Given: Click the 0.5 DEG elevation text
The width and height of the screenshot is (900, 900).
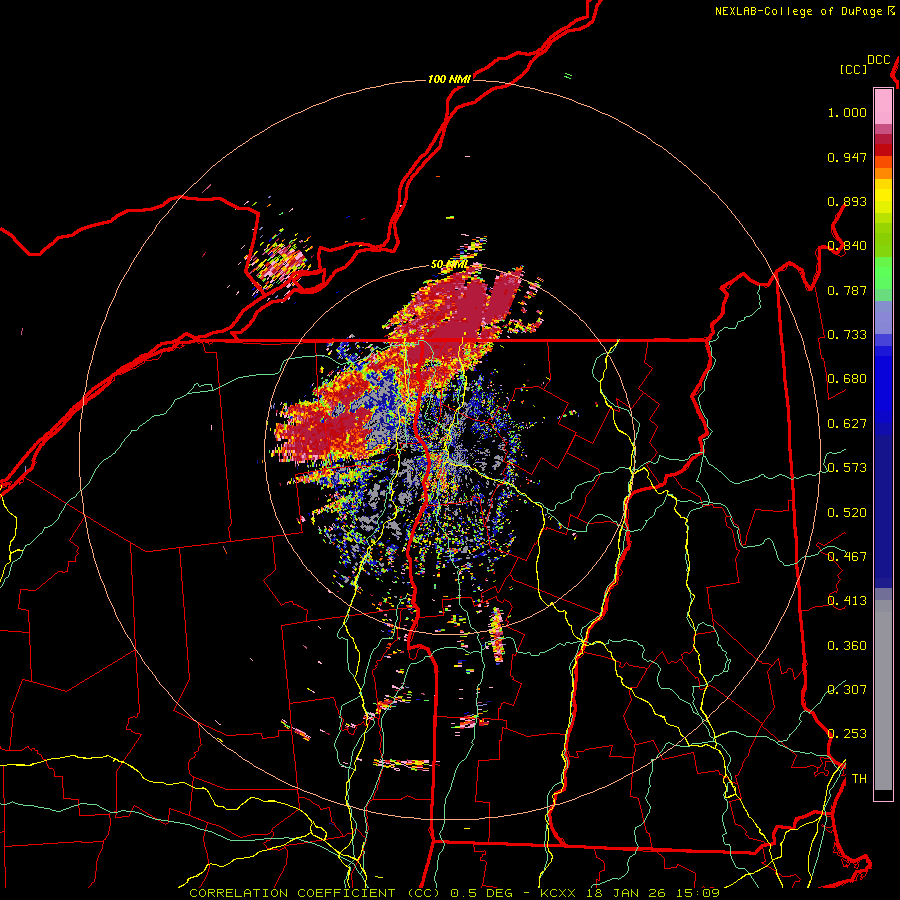Looking at the screenshot, I should coord(483,893).
